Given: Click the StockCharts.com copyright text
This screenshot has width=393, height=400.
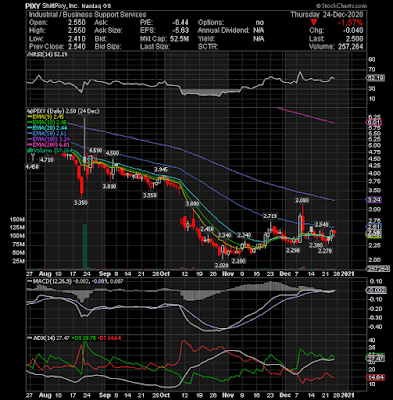Looking at the screenshot, I should click(342, 6).
